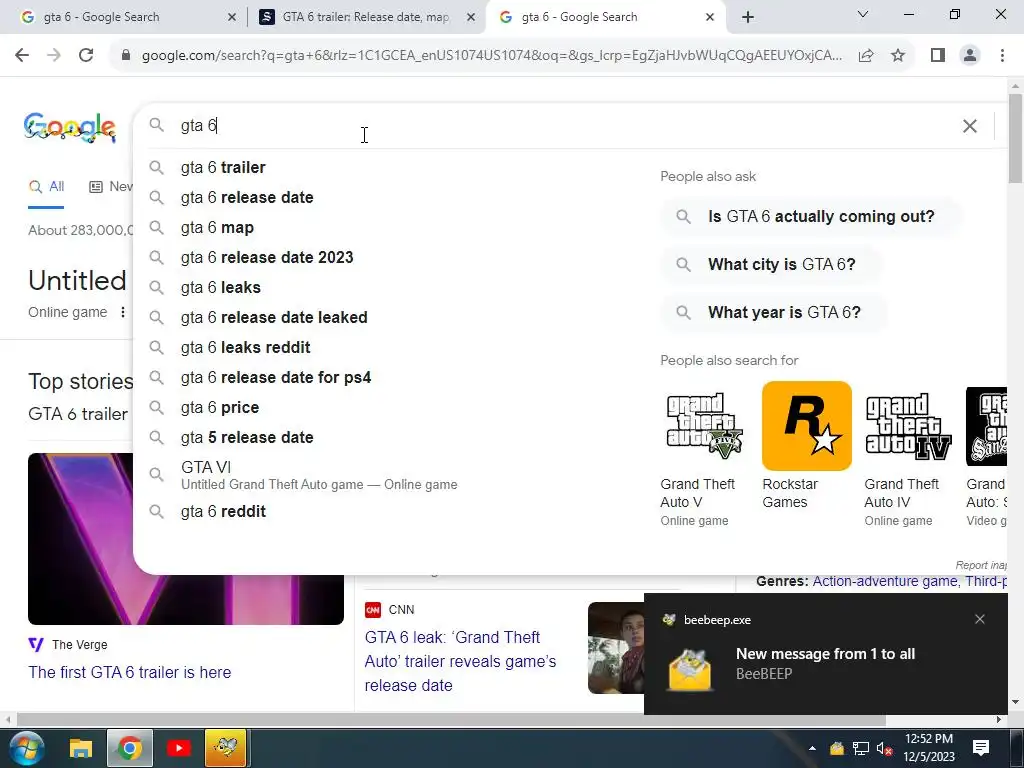Viewport: 1024px width, 768px height.
Task: Go back to the previous page
Action: [22, 56]
